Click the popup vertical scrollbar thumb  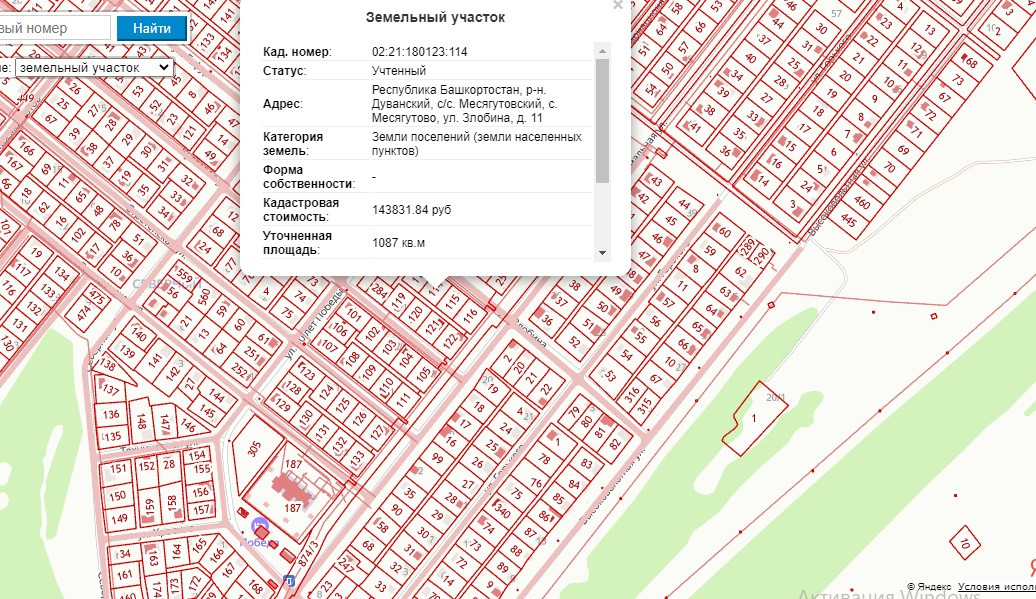tap(602, 121)
